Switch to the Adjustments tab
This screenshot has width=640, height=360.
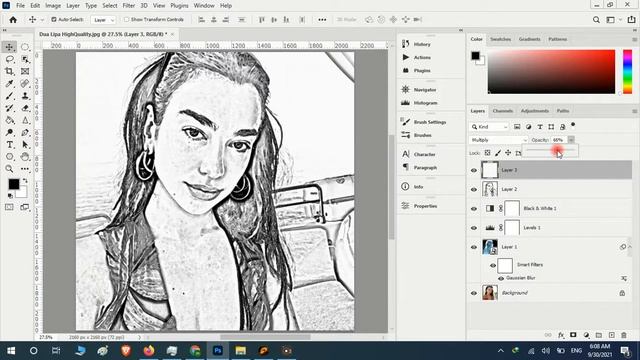(x=535, y=111)
